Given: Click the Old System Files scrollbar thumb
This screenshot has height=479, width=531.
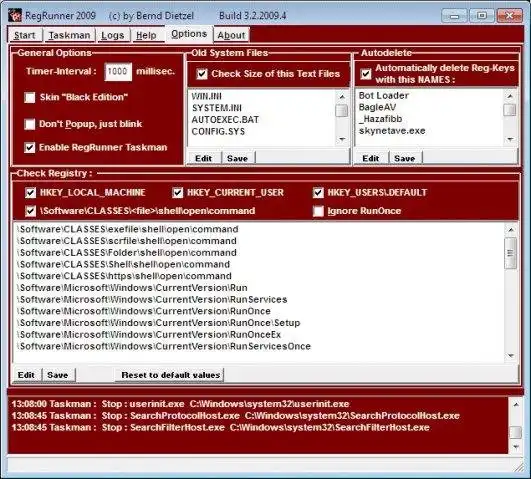Looking at the screenshot, I should (342, 110).
